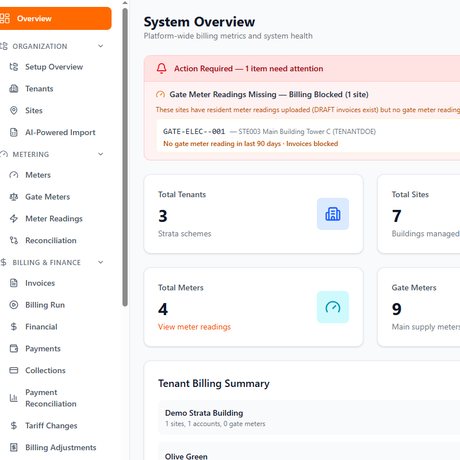Open Collections in the sidebar
This screenshot has width=460, height=460.
45,370
